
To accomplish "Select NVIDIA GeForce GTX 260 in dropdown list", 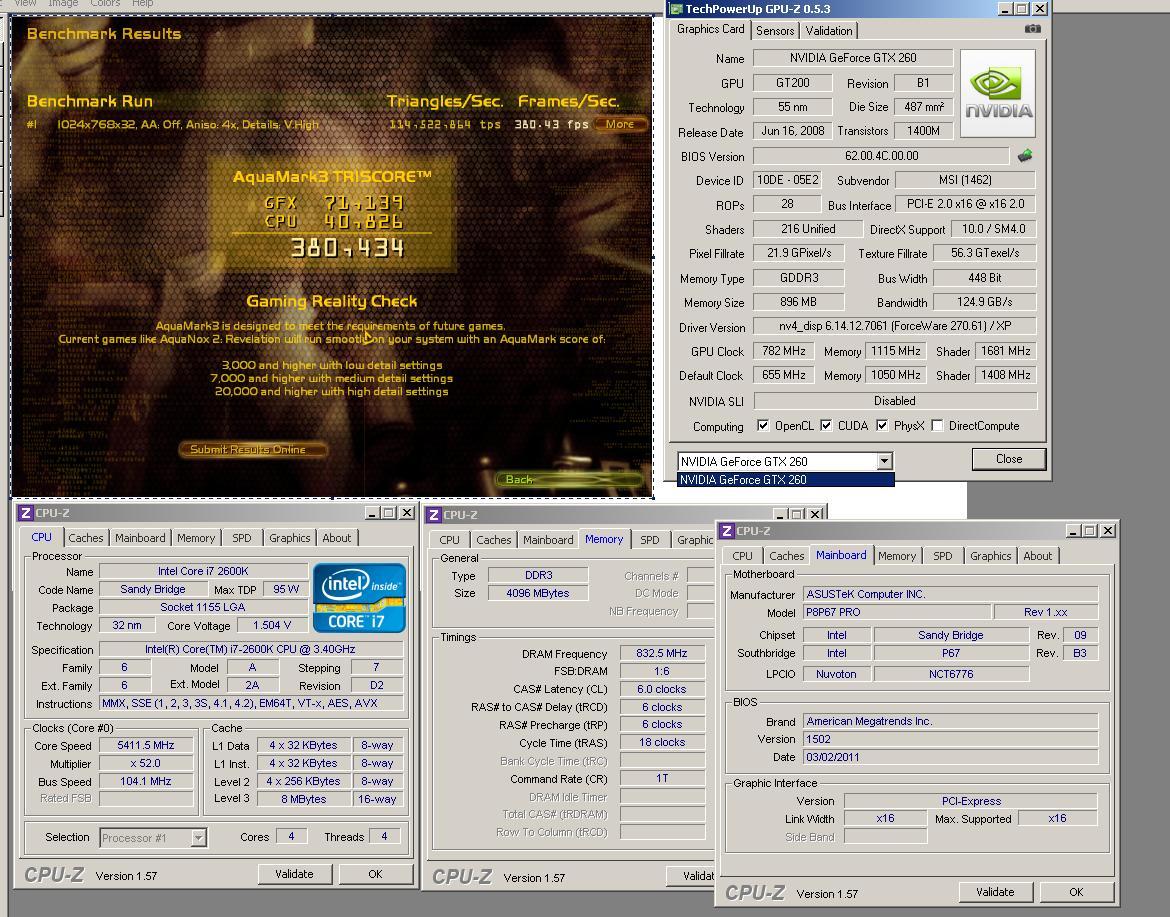I will pos(785,480).
